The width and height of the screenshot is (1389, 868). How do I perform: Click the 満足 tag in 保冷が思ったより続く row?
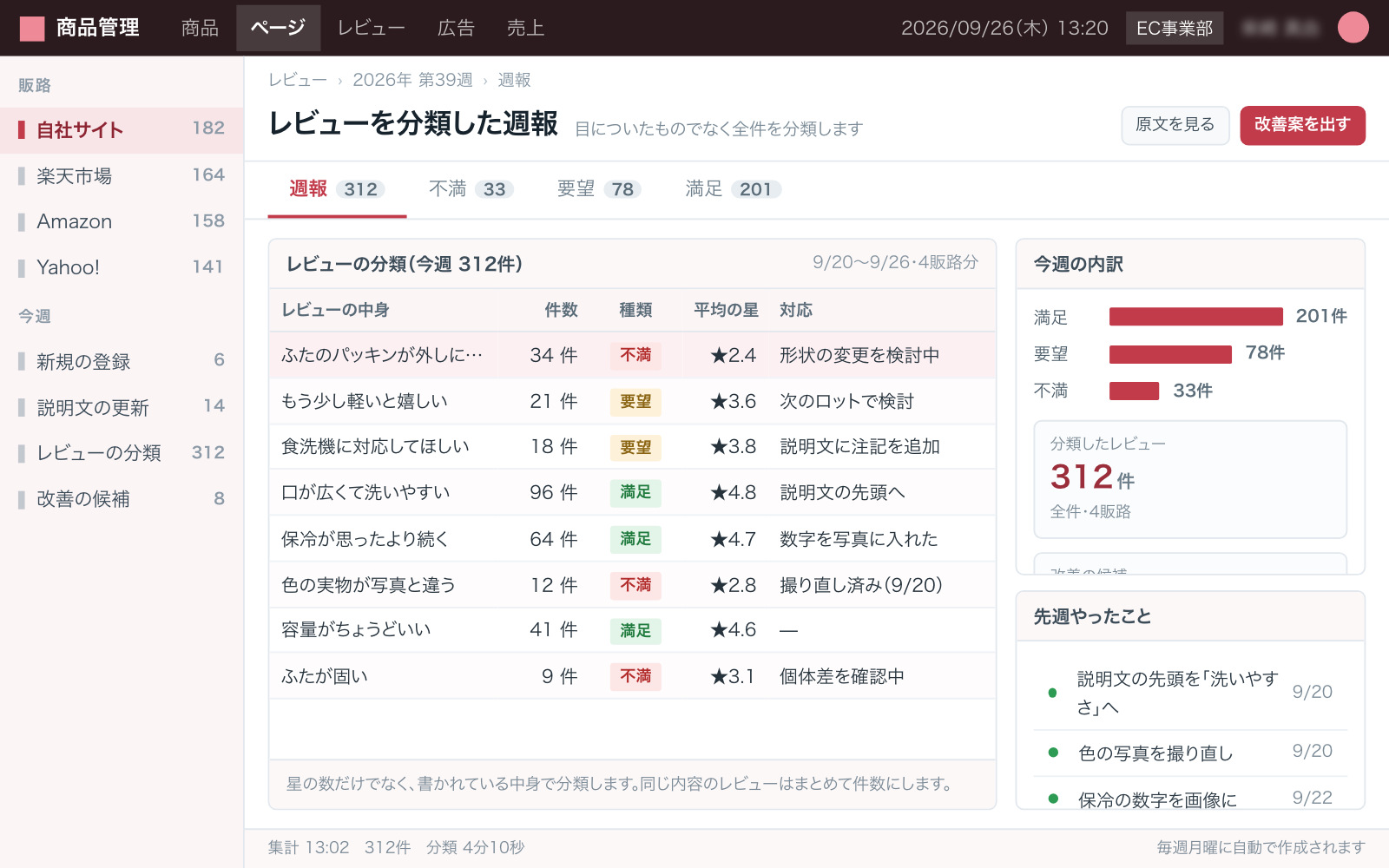point(635,539)
